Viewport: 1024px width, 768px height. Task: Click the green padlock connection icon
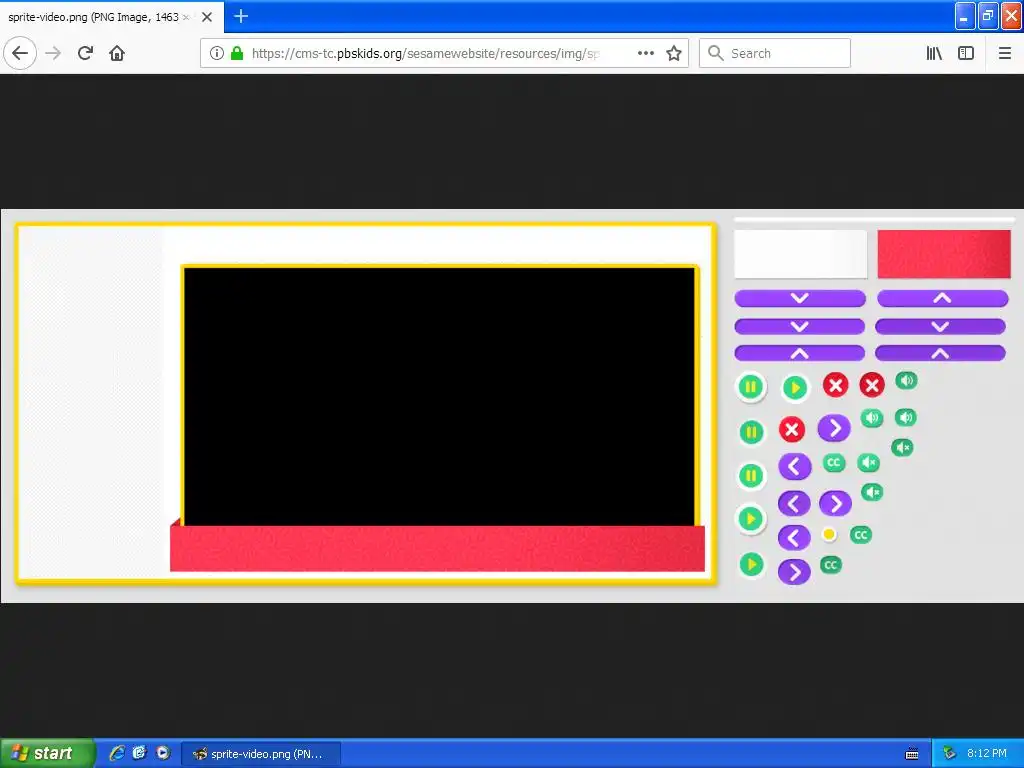point(237,54)
